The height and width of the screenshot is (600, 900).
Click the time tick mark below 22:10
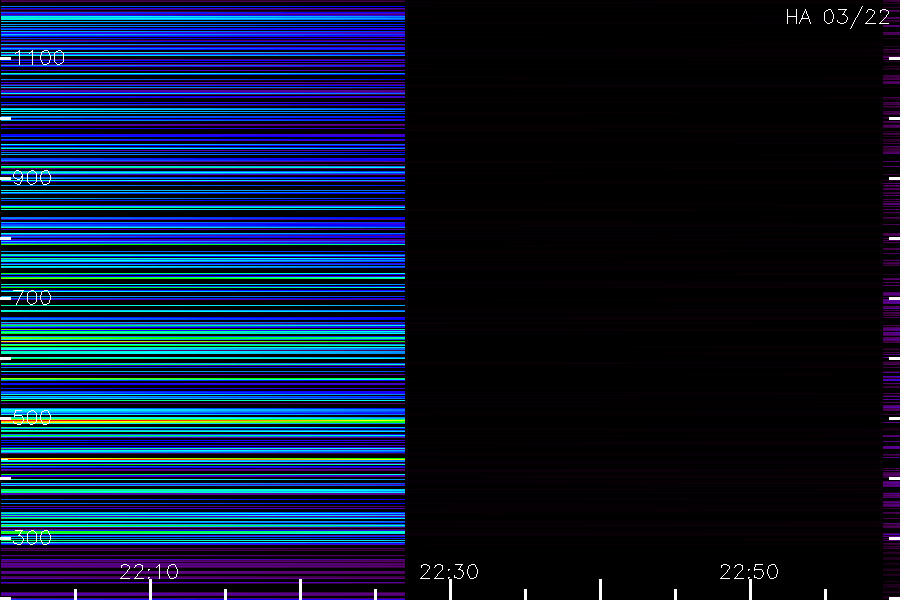click(x=150, y=590)
